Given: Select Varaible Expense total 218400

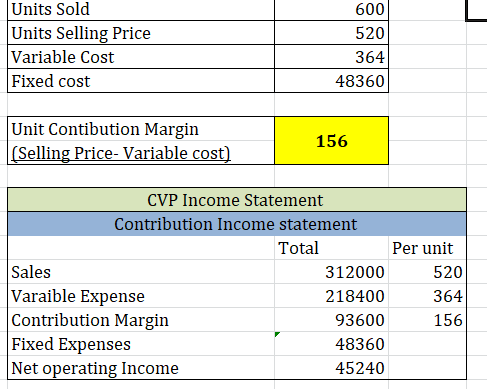Looking at the screenshot, I should pyautogui.click(x=355, y=296).
